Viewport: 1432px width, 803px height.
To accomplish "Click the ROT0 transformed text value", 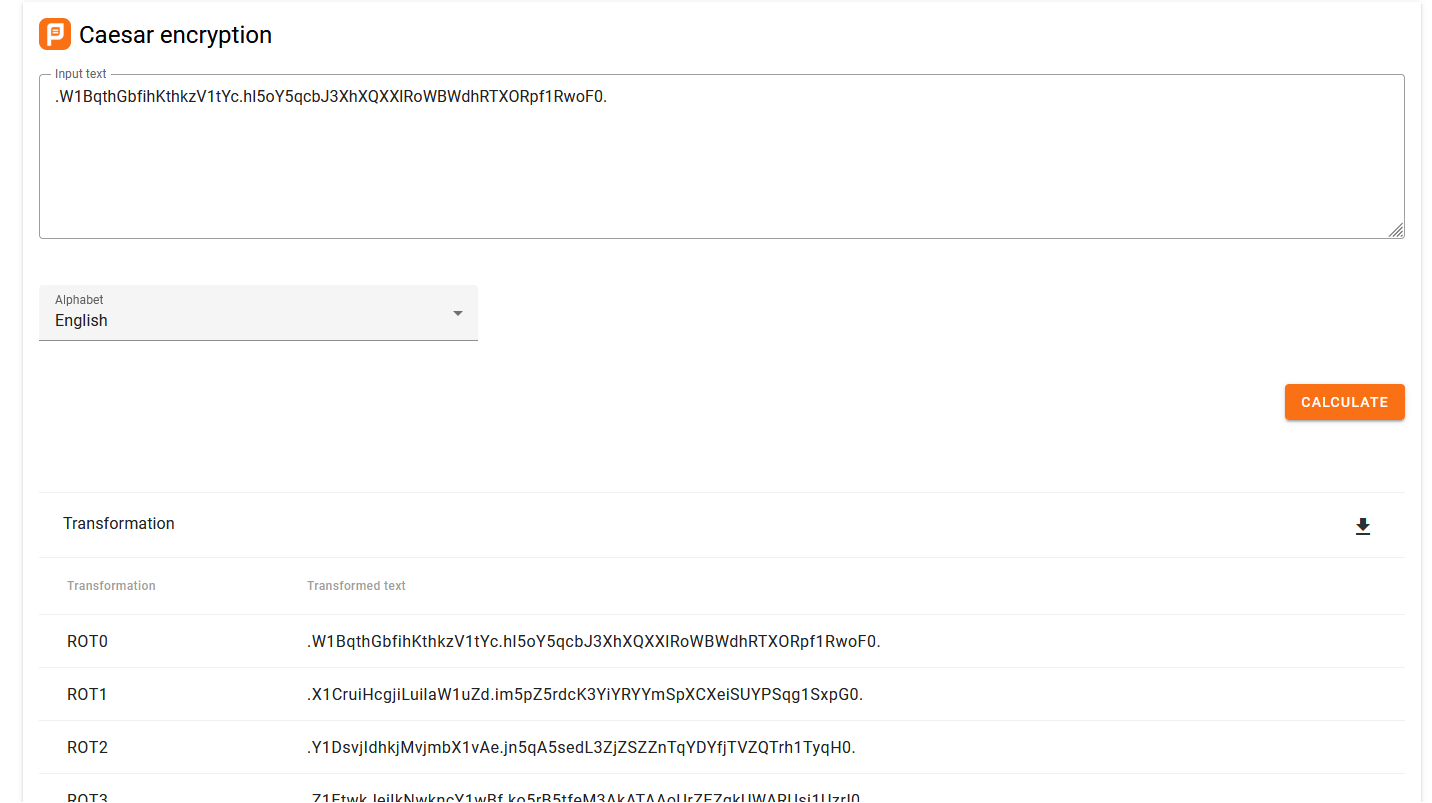I will [594, 641].
